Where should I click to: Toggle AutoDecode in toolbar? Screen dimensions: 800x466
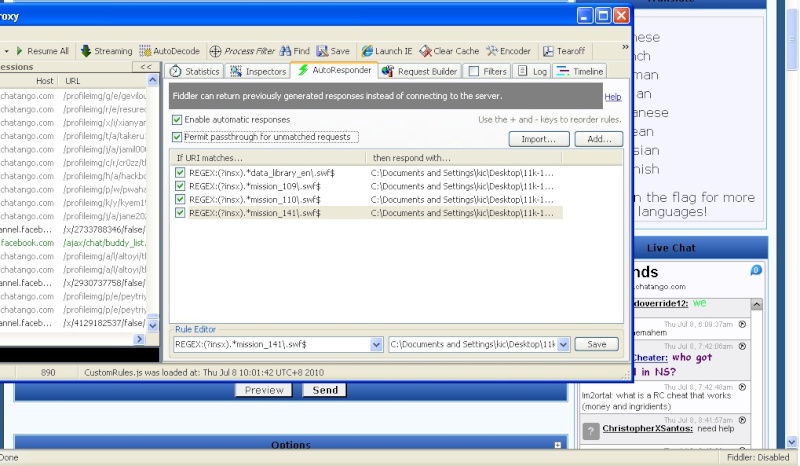pos(170,51)
